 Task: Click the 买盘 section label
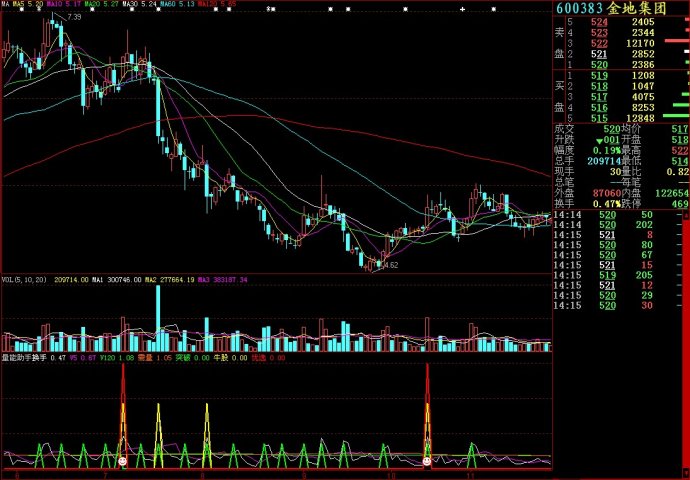[x=559, y=96]
